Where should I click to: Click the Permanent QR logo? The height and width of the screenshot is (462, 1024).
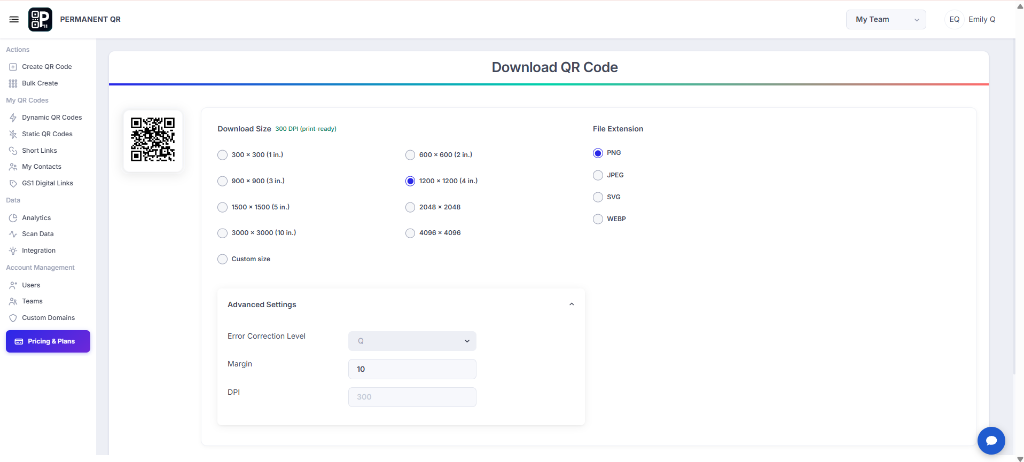40,20
